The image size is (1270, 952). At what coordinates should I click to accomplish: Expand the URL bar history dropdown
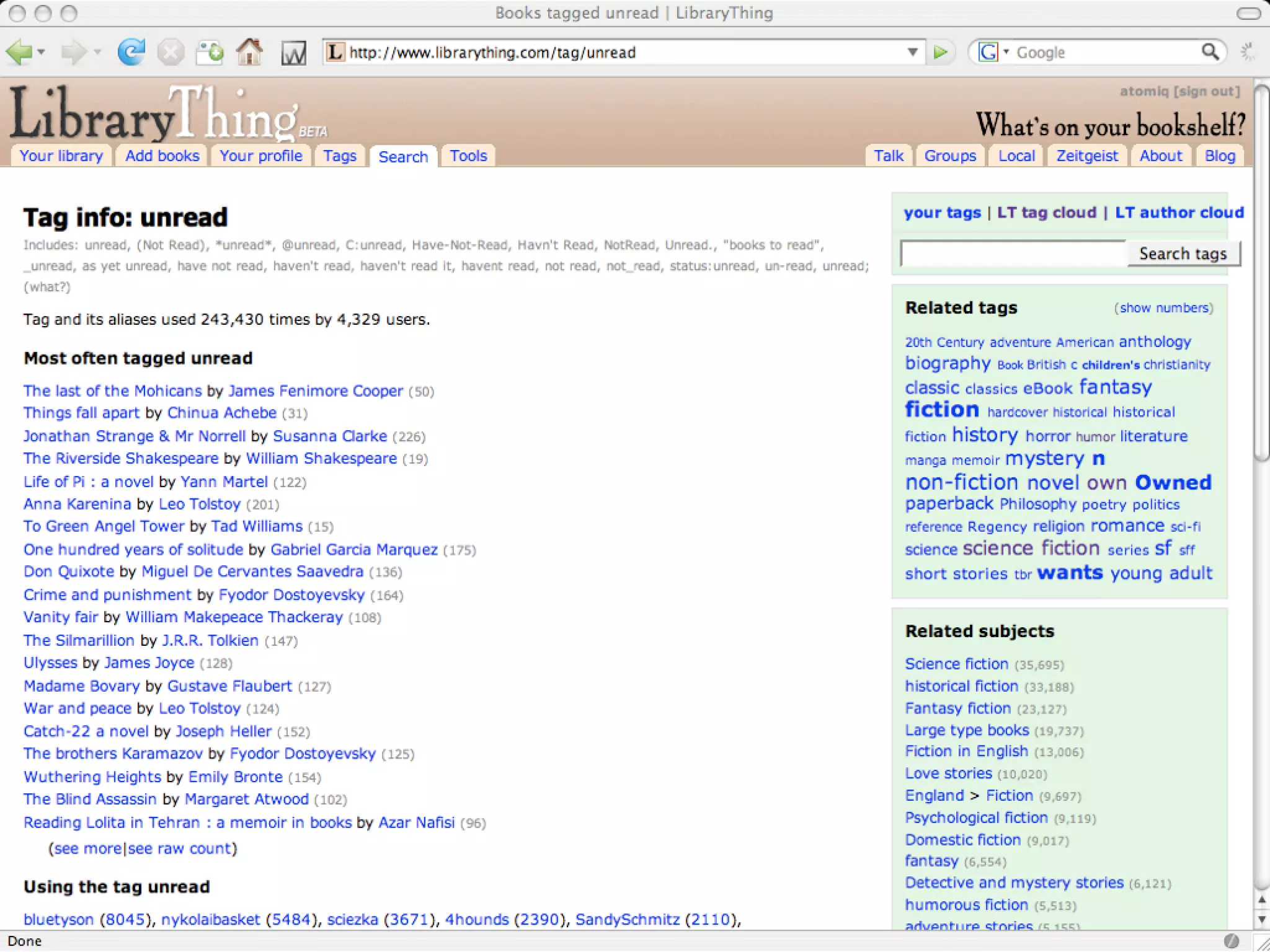click(912, 52)
